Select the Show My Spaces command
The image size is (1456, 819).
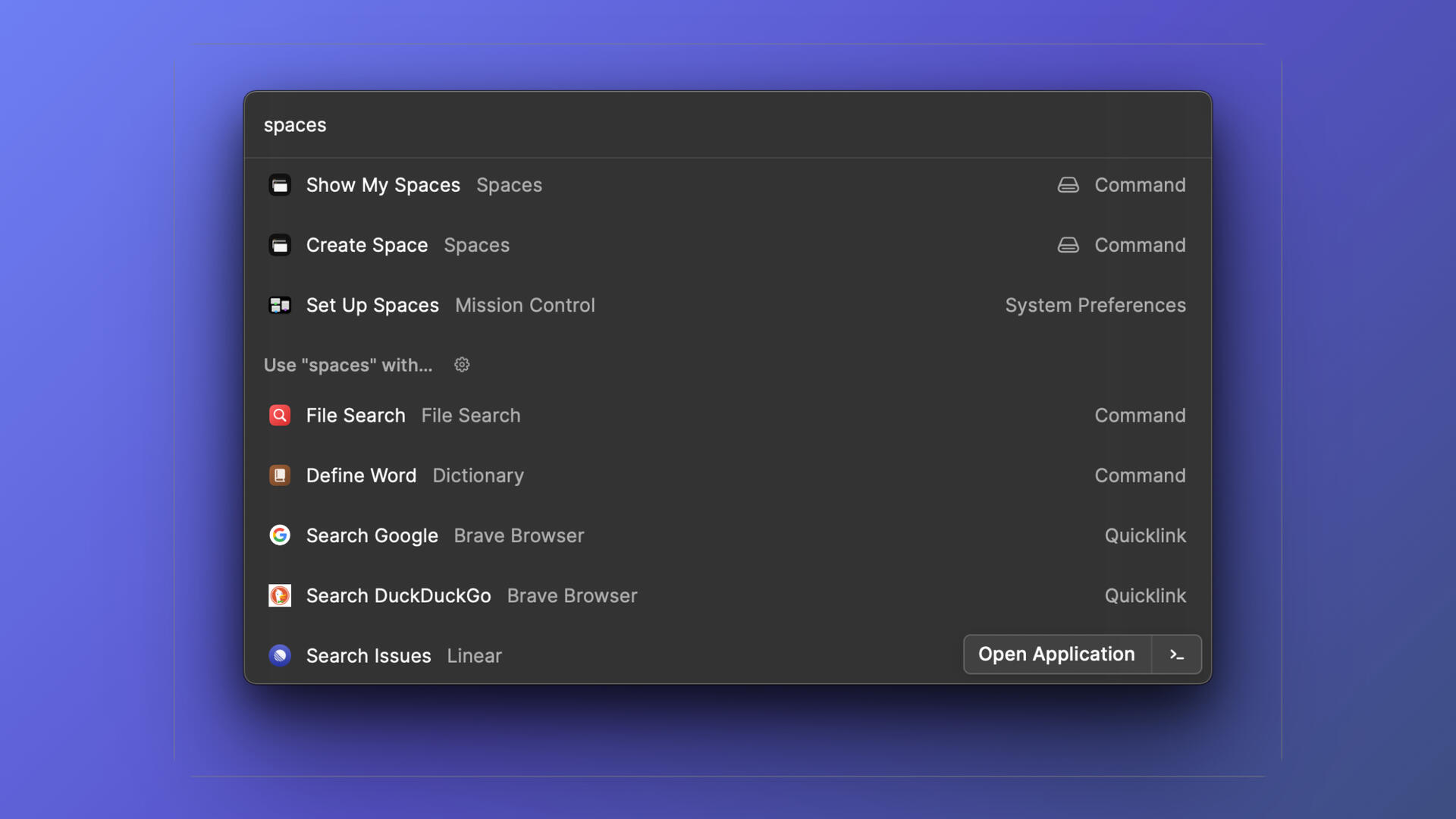(383, 185)
